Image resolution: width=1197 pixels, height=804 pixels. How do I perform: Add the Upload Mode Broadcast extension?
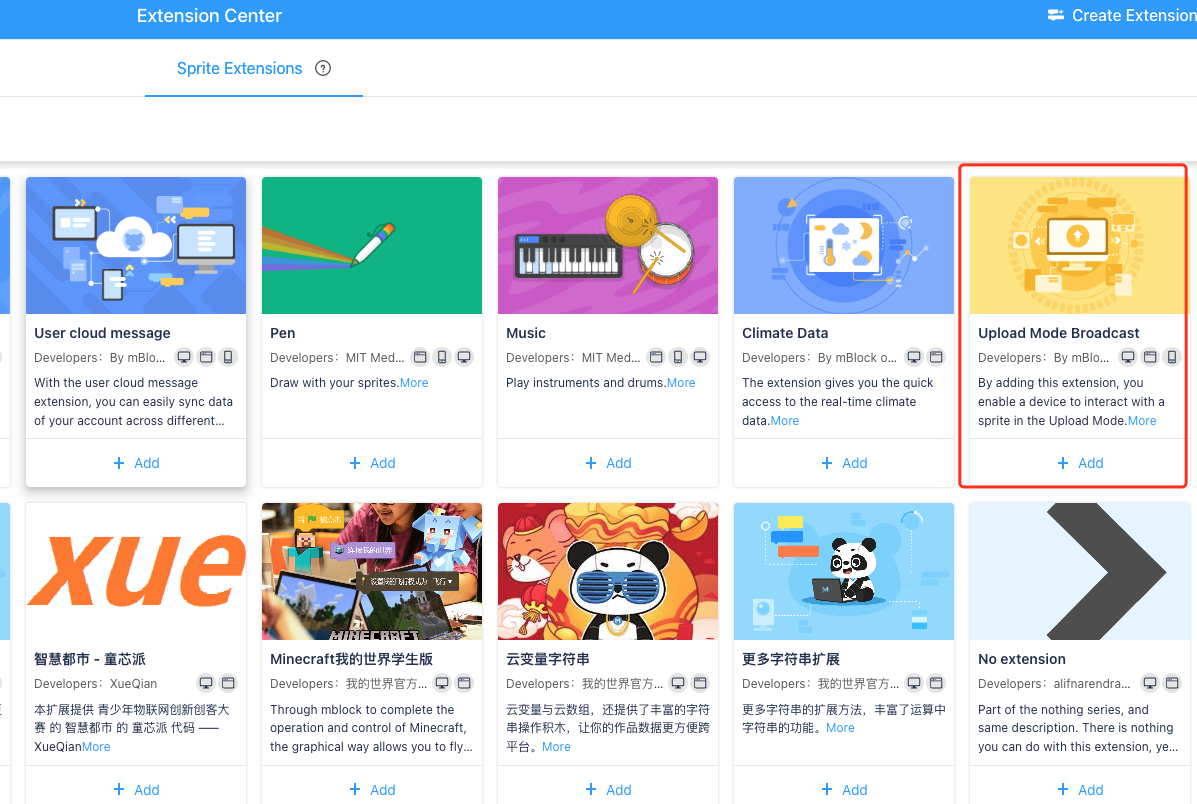click(1079, 463)
